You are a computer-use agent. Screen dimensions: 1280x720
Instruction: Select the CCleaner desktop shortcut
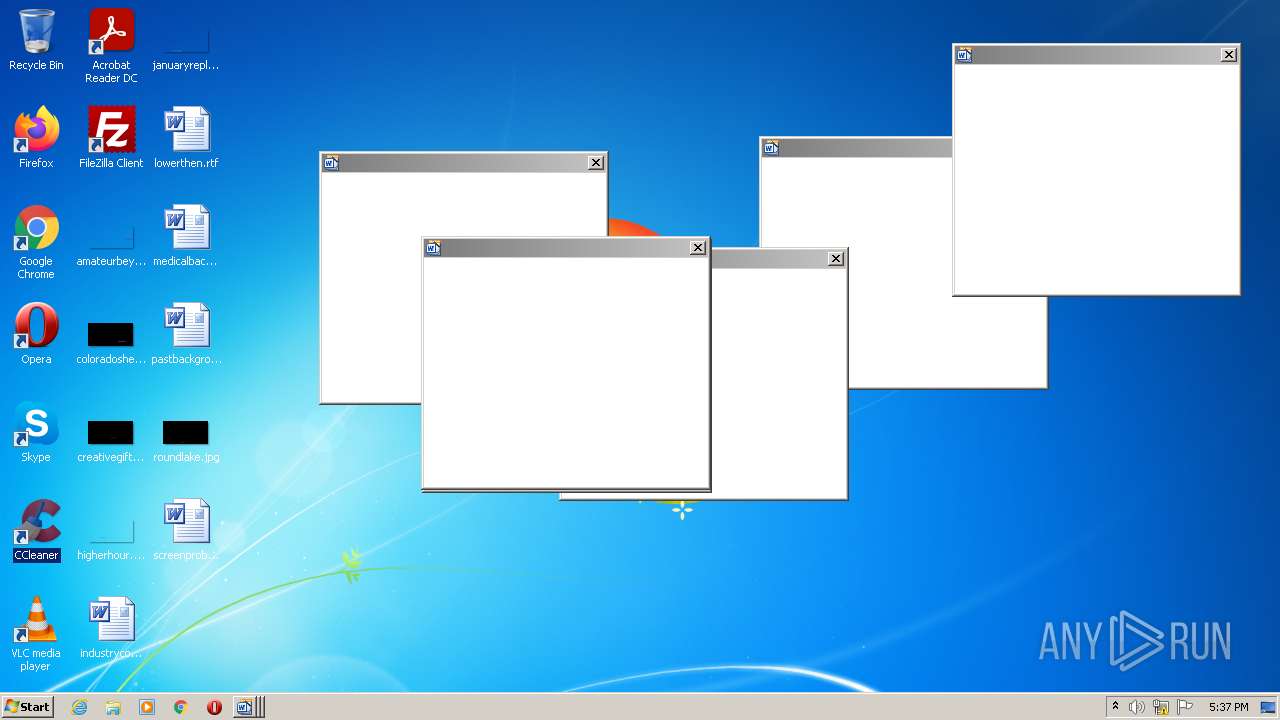tap(36, 530)
